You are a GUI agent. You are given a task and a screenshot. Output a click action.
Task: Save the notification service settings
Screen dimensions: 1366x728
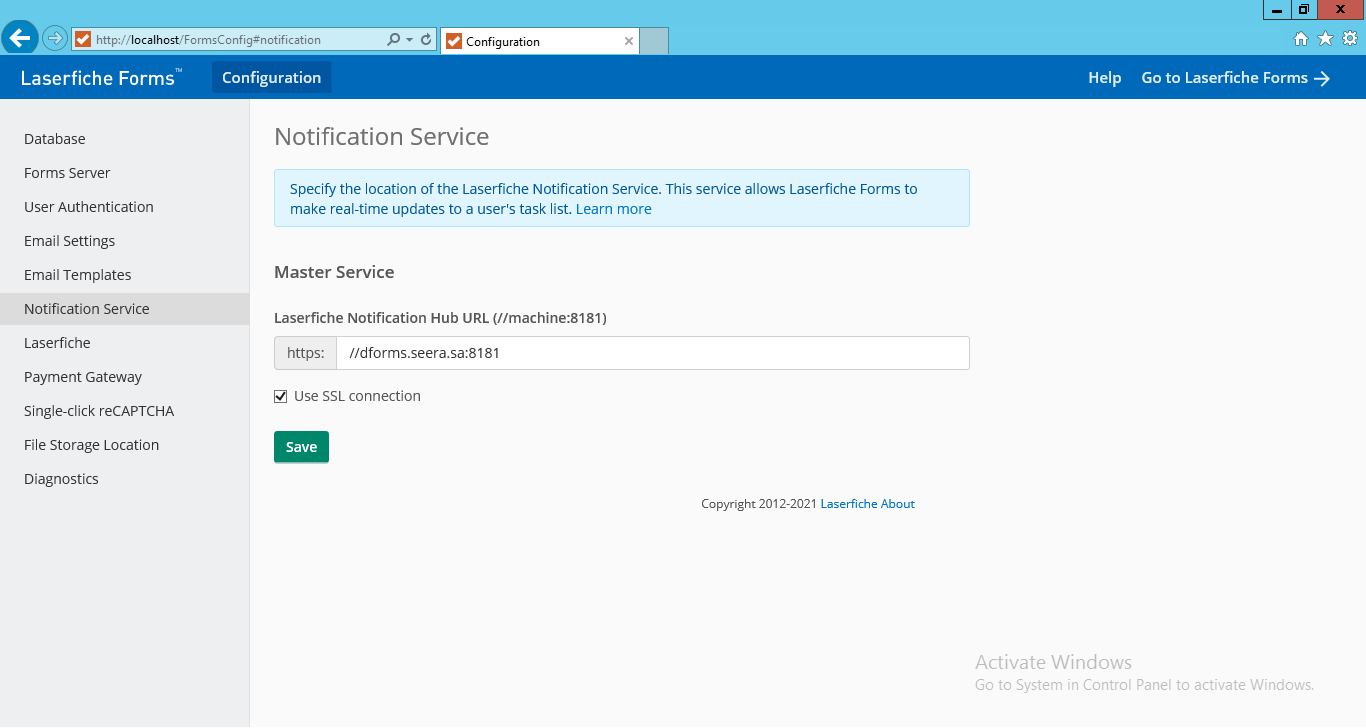[x=301, y=447]
